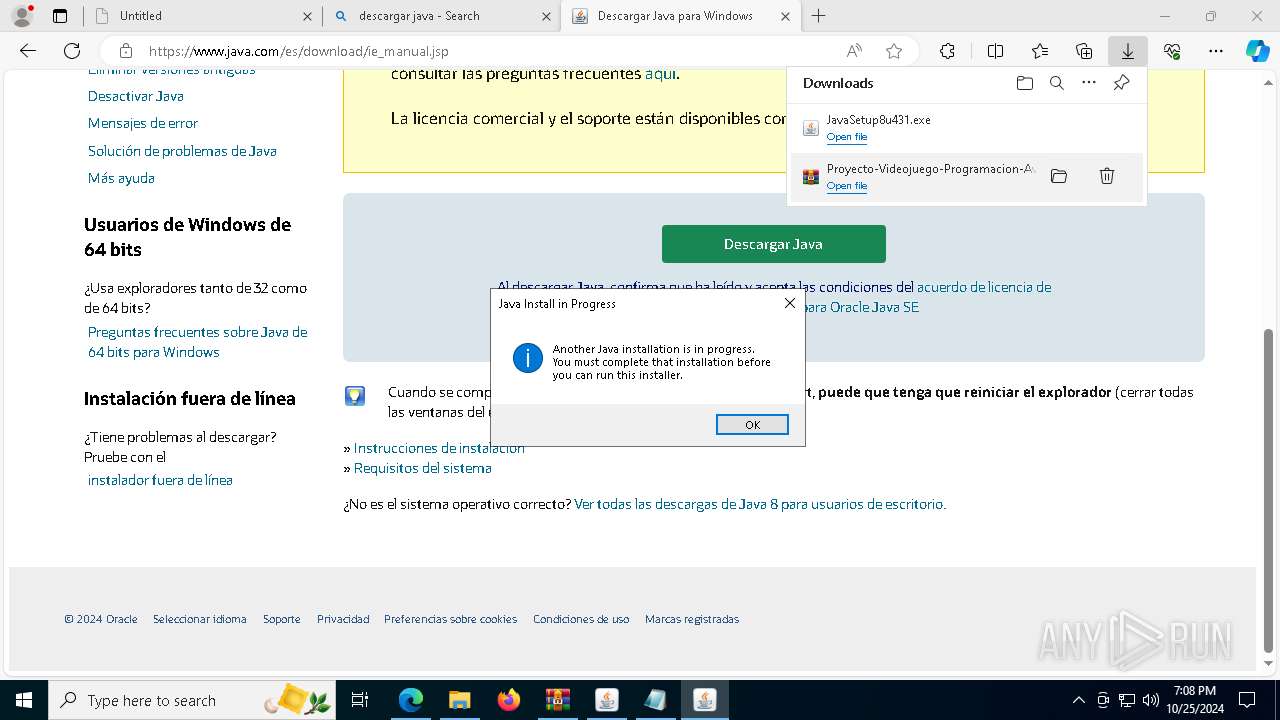Viewport: 1280px width, 720px height.
Task: Open Preguntas frecuentes sobre Java de 64 bits link
Action: [197, 342]
